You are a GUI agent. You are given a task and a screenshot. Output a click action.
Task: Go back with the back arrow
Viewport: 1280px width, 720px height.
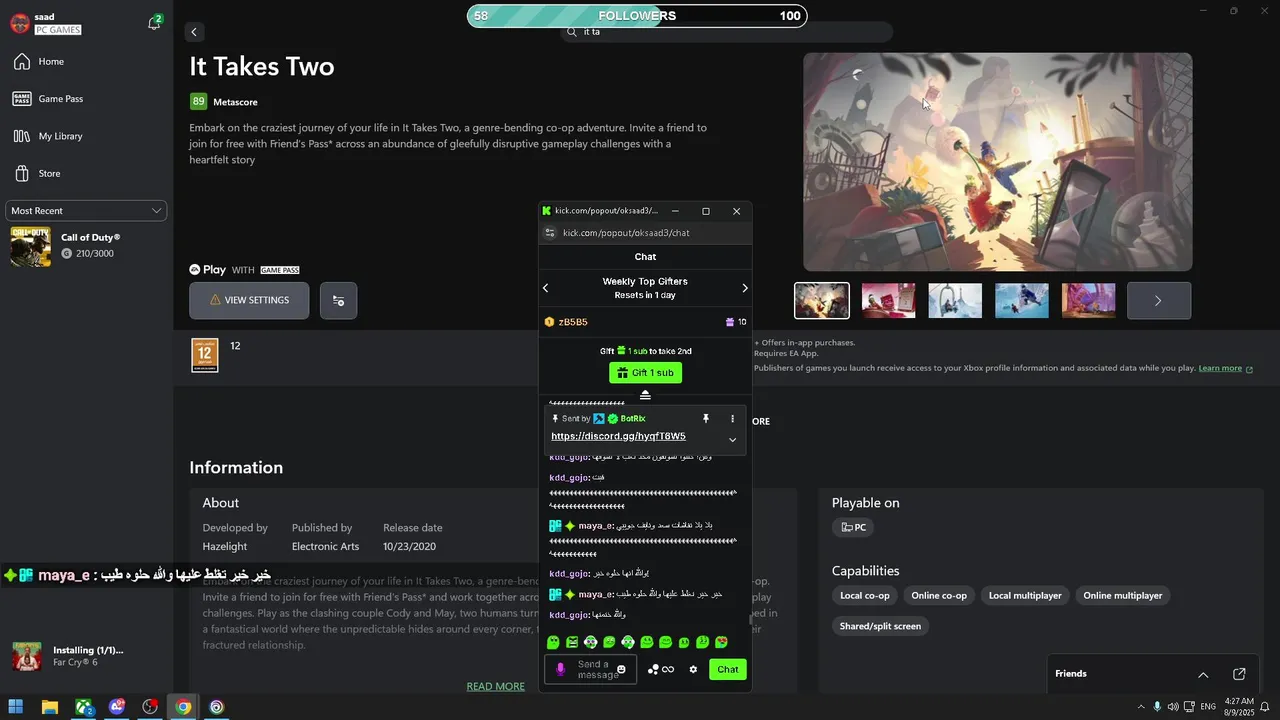(194, 32)
